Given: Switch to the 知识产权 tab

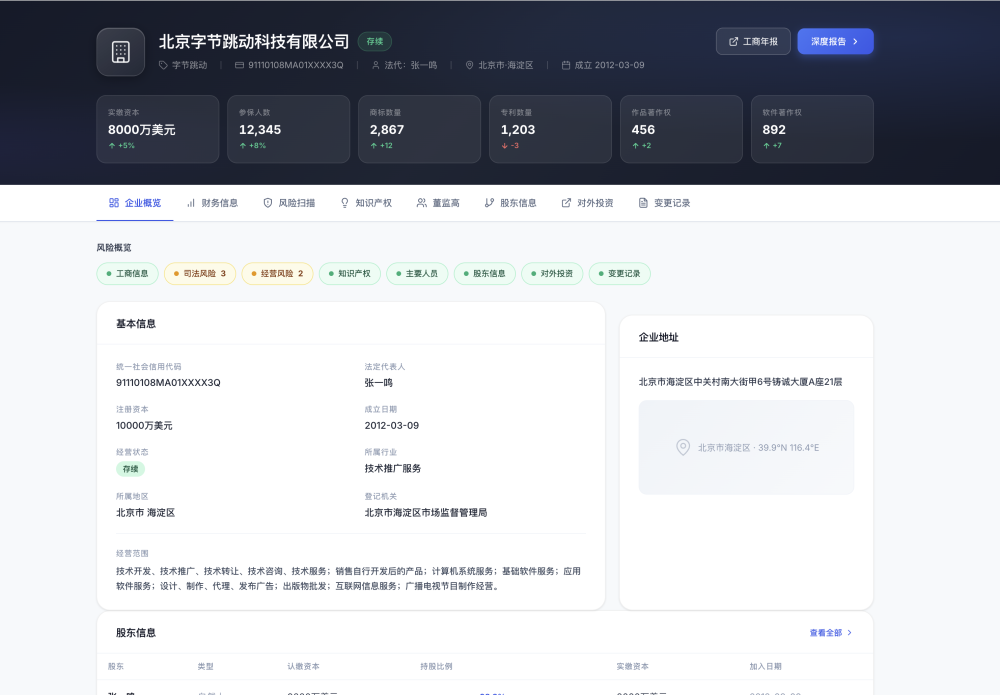Looking at the screenshot, I should 365,203.
